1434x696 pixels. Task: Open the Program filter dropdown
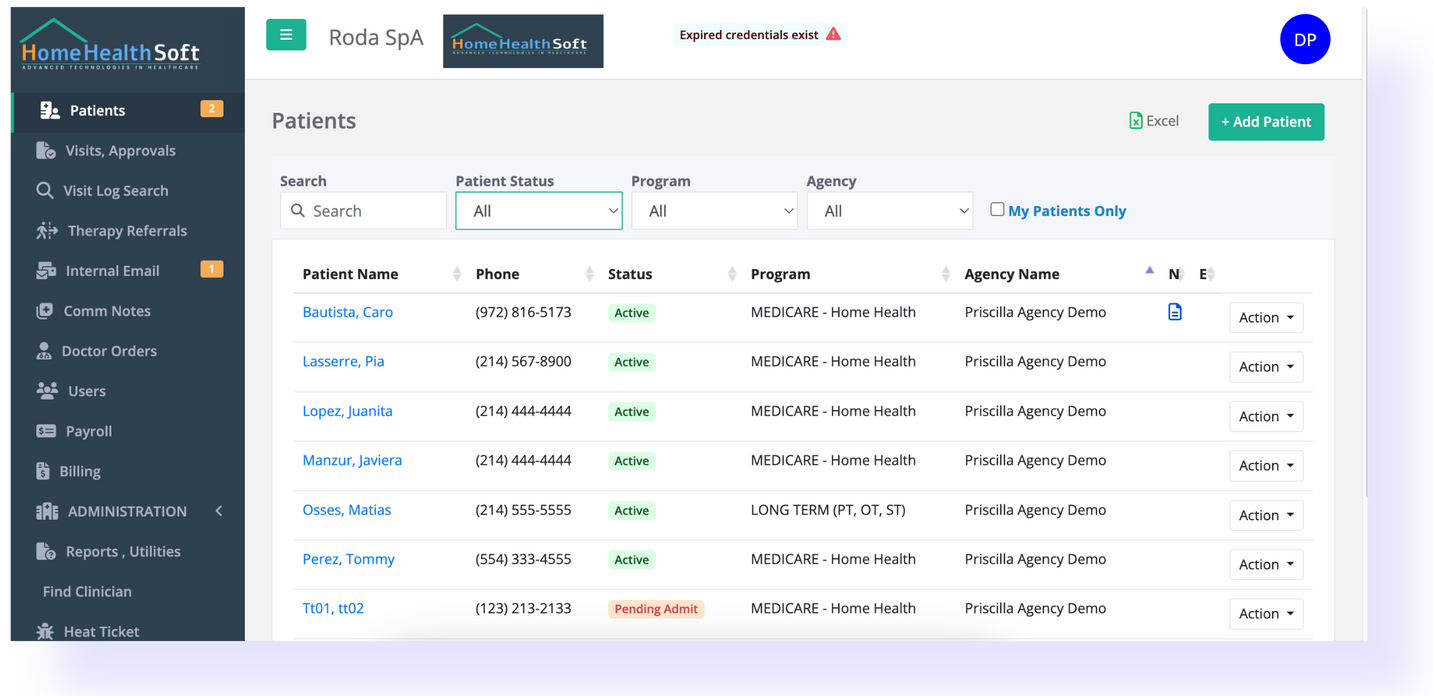coord(714,211)
